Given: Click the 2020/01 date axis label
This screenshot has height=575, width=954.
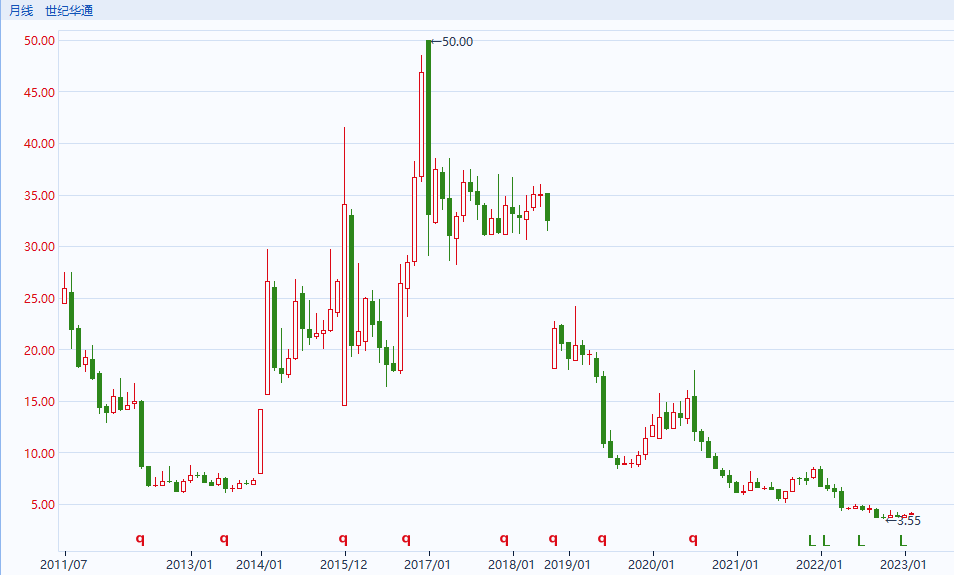Looking at the screenshot, I should pos(652,565).
